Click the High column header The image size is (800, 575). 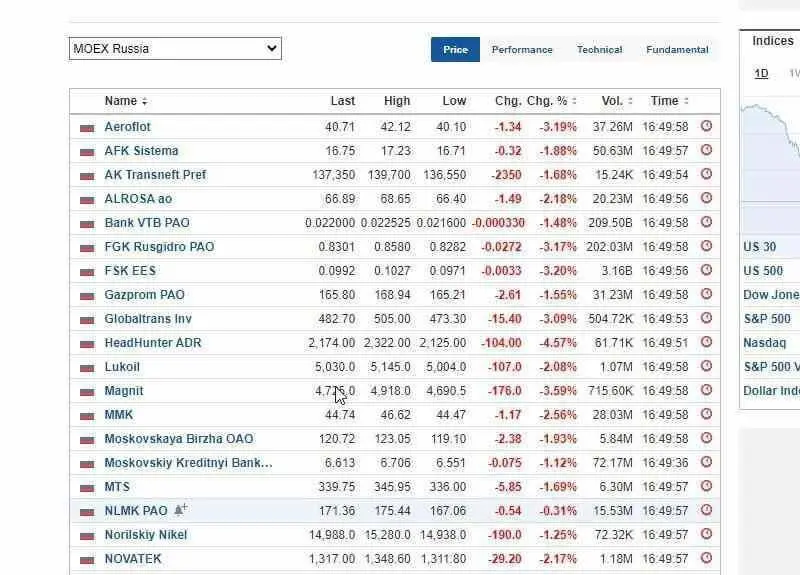tap(397, 101)
